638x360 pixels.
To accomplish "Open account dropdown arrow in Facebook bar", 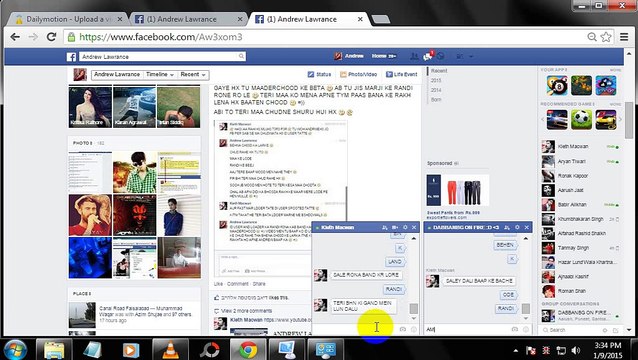I will pyautogui.click(x=471, y=56).
